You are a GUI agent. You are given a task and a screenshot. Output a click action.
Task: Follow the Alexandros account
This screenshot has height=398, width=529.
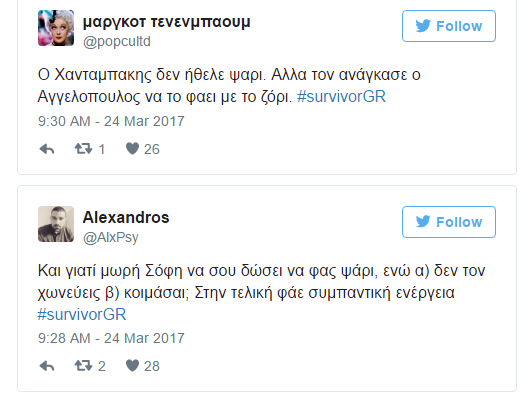coord(449,222)
